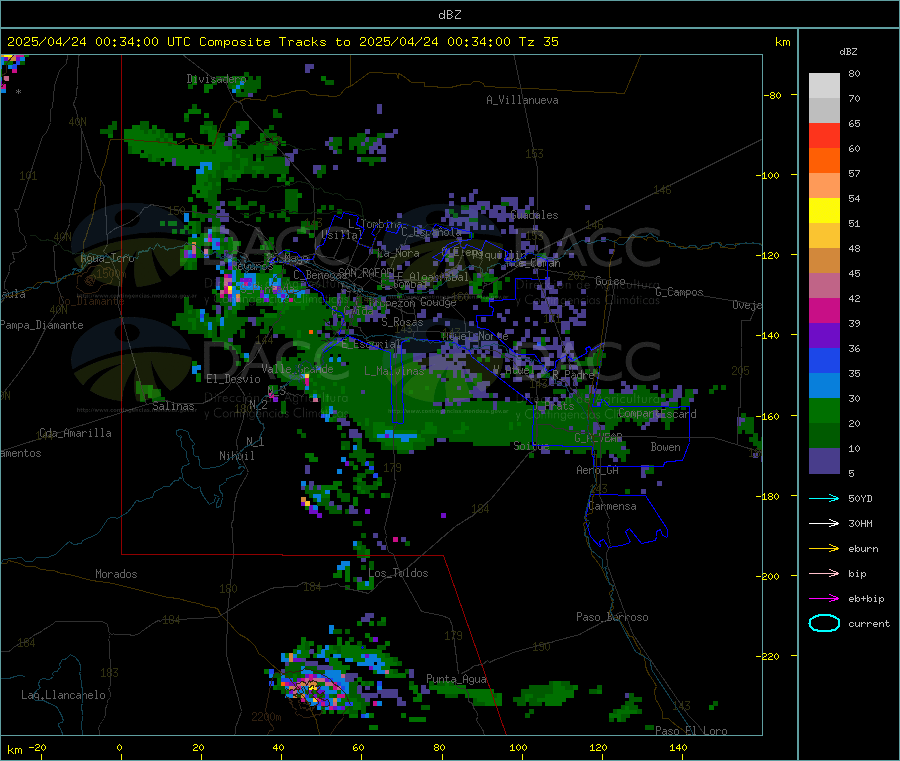This screenshot has width=900, height=761.
Task: Click the 80 dBZ white legend swatch
Action: 824,86
